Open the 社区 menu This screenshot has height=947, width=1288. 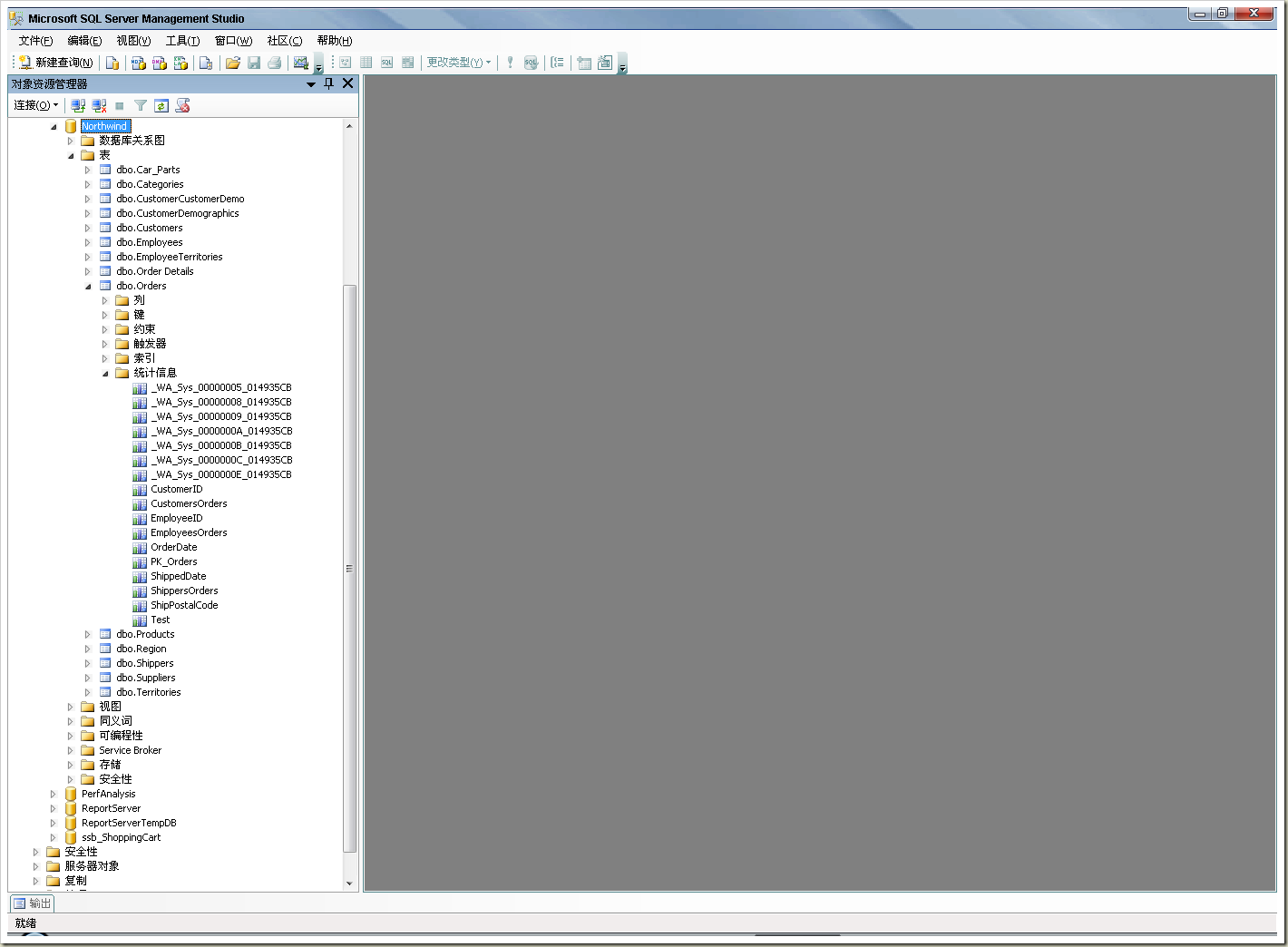point(284,41)
